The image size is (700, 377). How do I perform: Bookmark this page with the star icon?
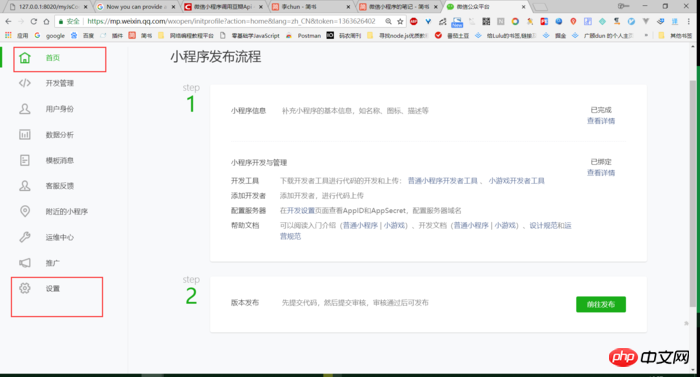click(400, 21)
